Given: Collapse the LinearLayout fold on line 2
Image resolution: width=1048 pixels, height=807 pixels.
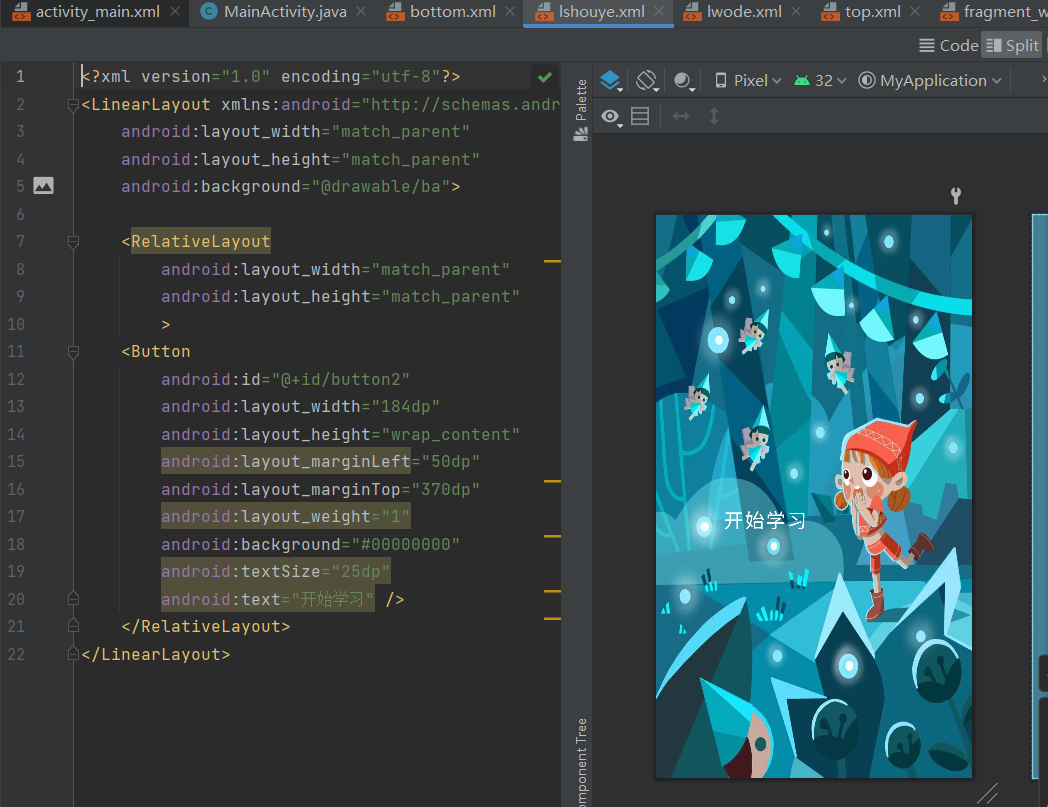Looking at the screenshot, I should coord(74,104).
